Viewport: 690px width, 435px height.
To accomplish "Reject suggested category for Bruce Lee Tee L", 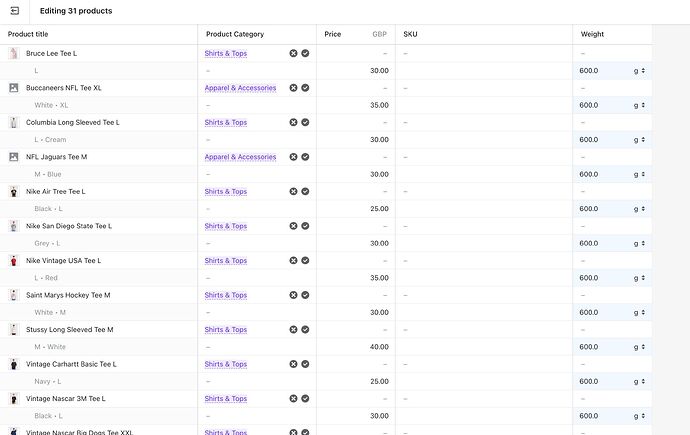I will [294, 53].
